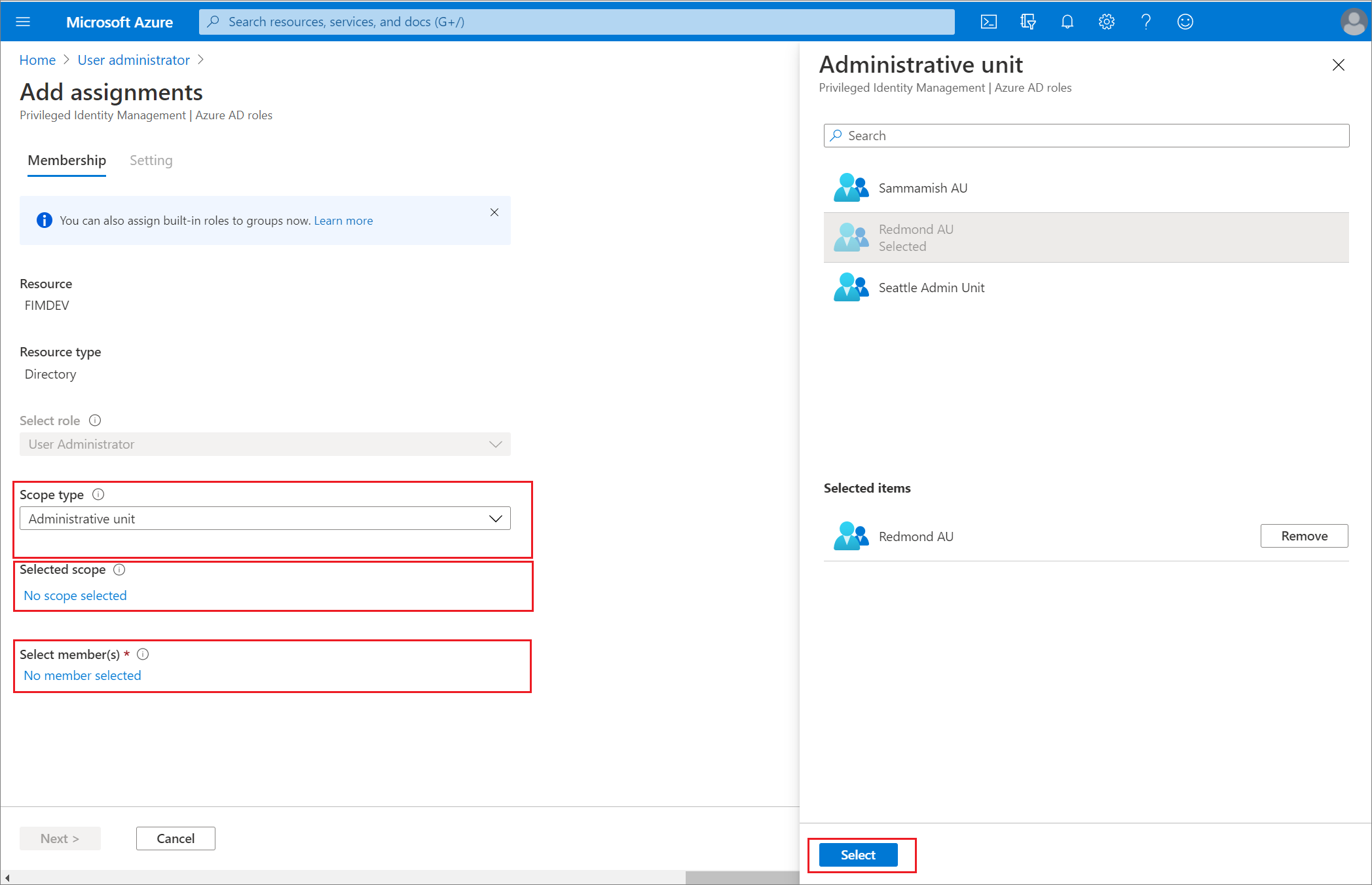Click the settings gear icon in toolbar
Viewport: 1372px width, 885px height.
(x=1107, y=20)
